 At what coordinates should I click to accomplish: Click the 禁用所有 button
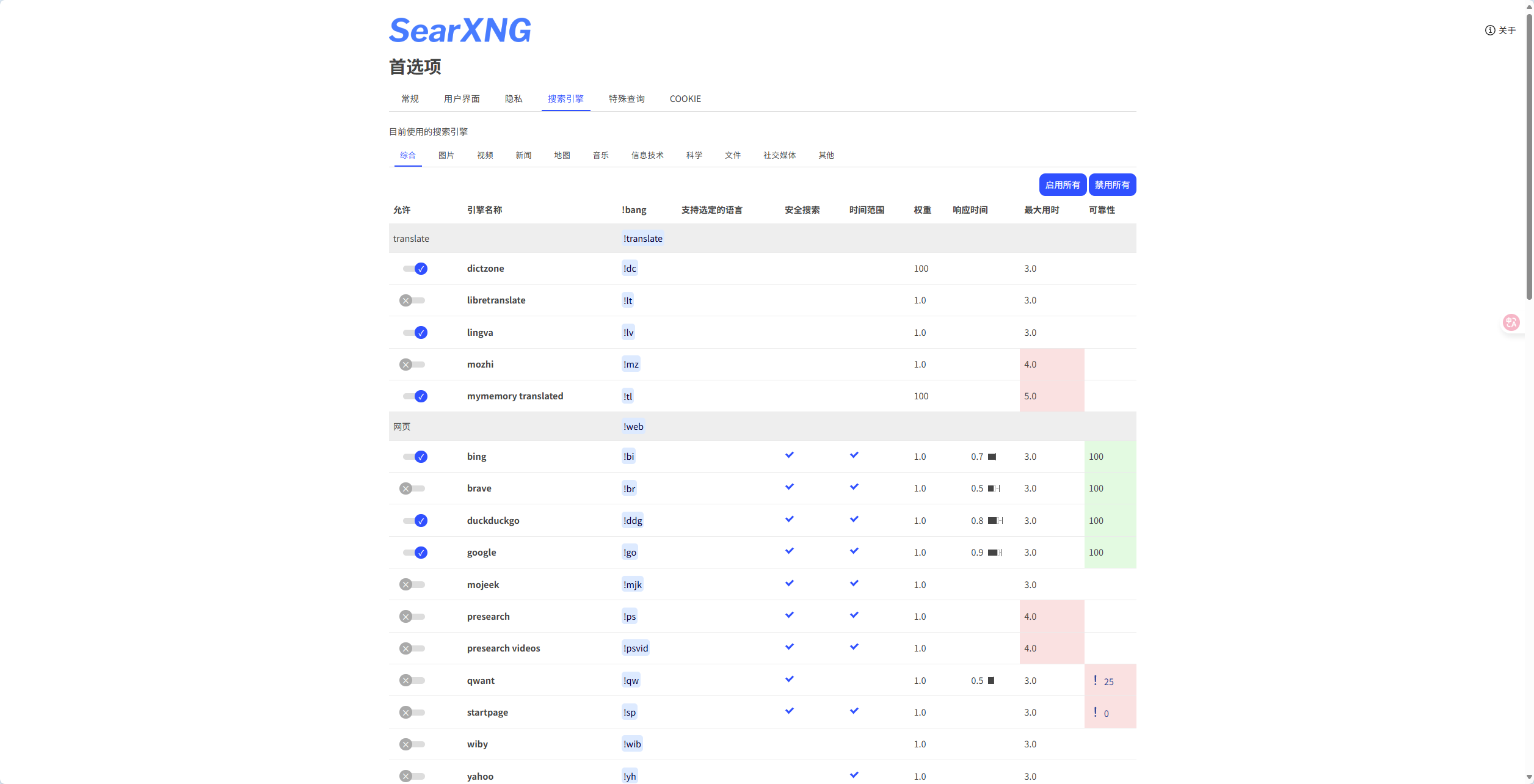tap(1112, 185)
